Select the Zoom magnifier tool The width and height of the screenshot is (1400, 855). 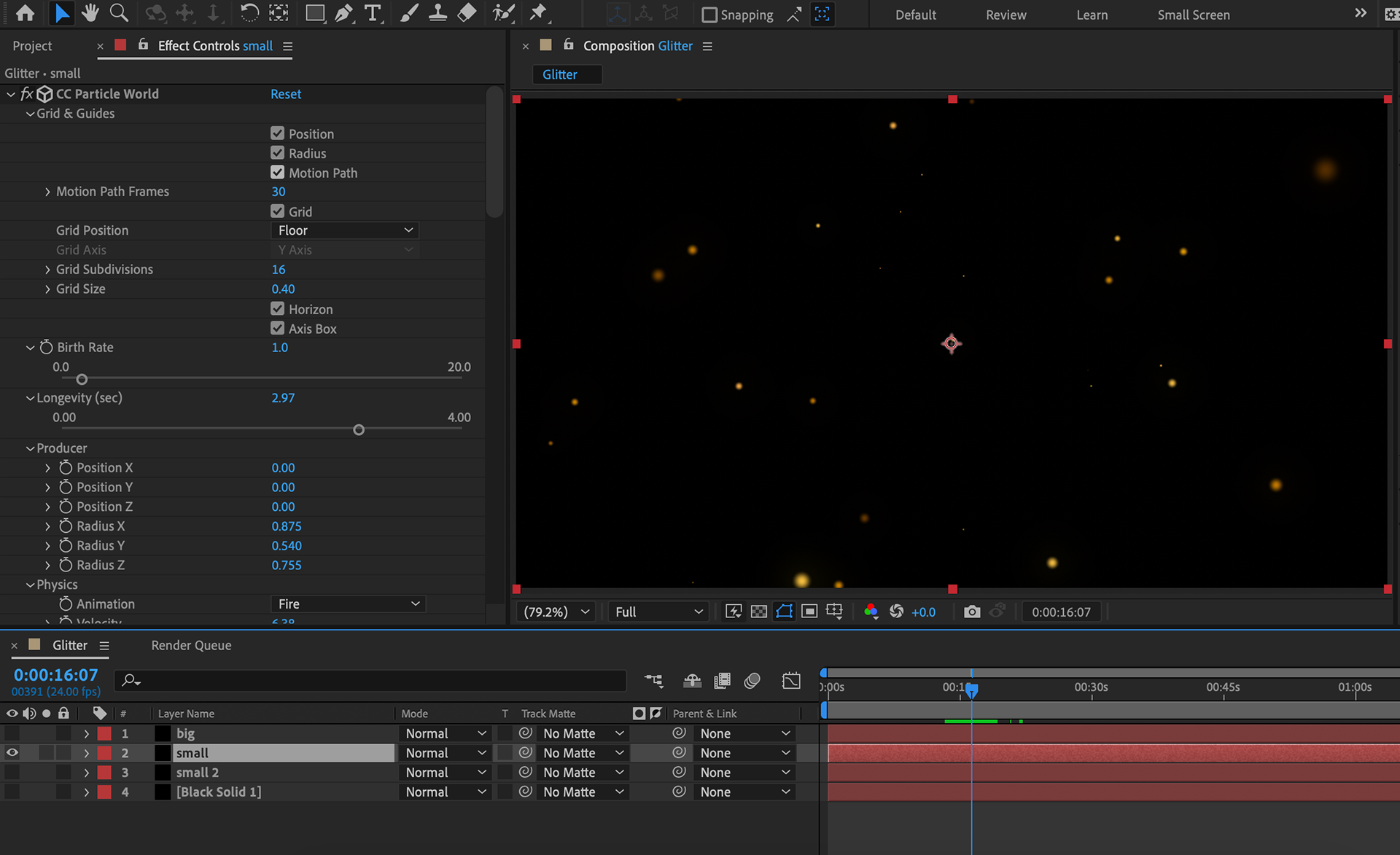coord(119,13)
